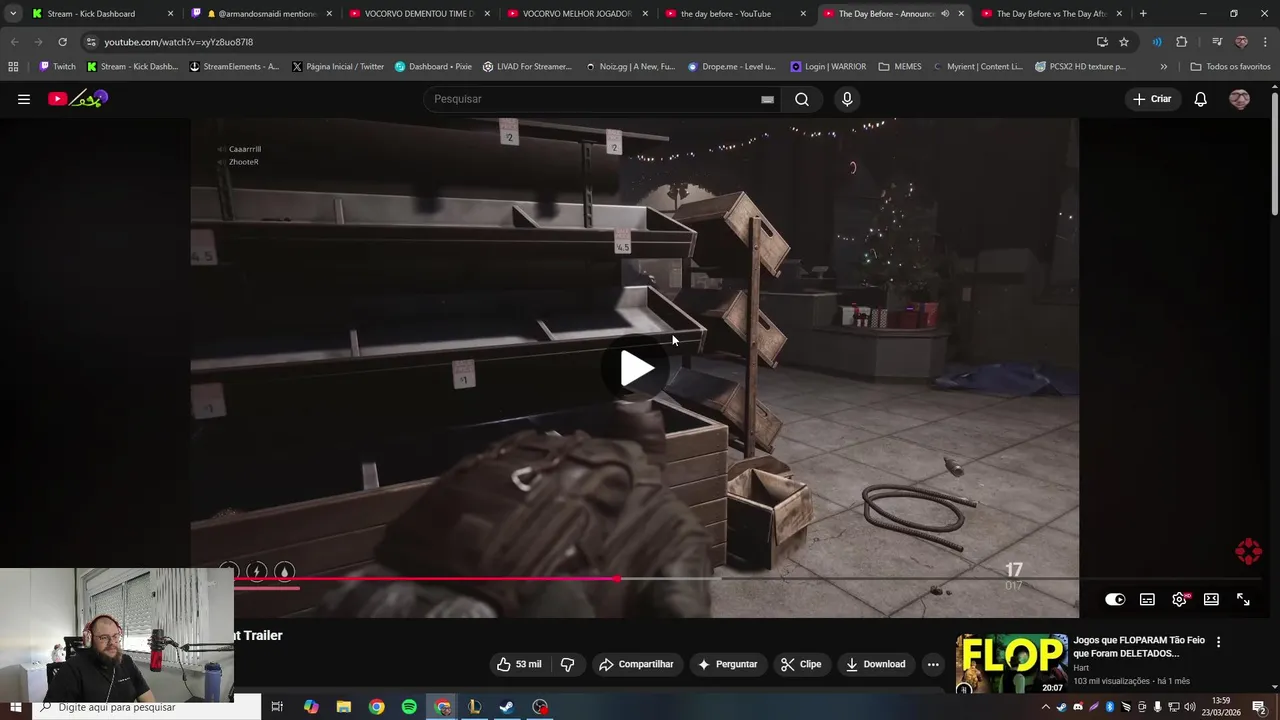
Task: Switch to Stream - Kick Dashboard tab
Action: (103, 14)
